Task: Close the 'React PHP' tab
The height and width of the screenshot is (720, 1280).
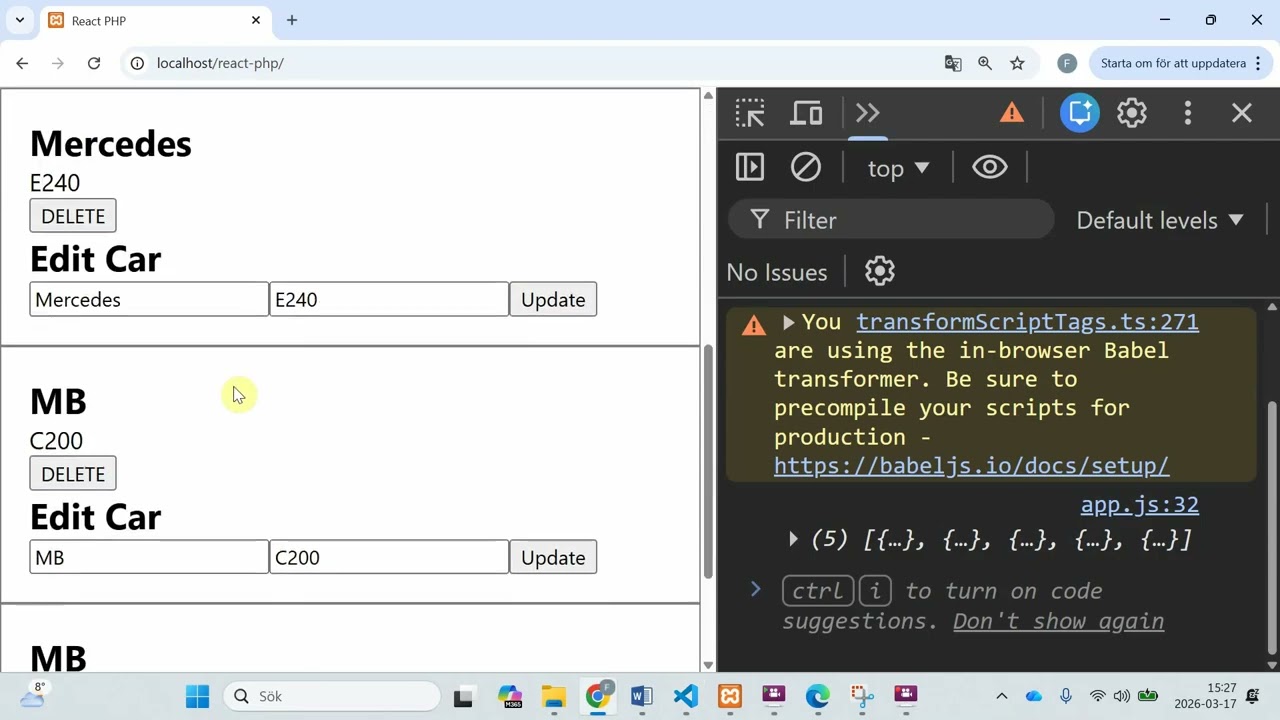Action: (256, 20)
